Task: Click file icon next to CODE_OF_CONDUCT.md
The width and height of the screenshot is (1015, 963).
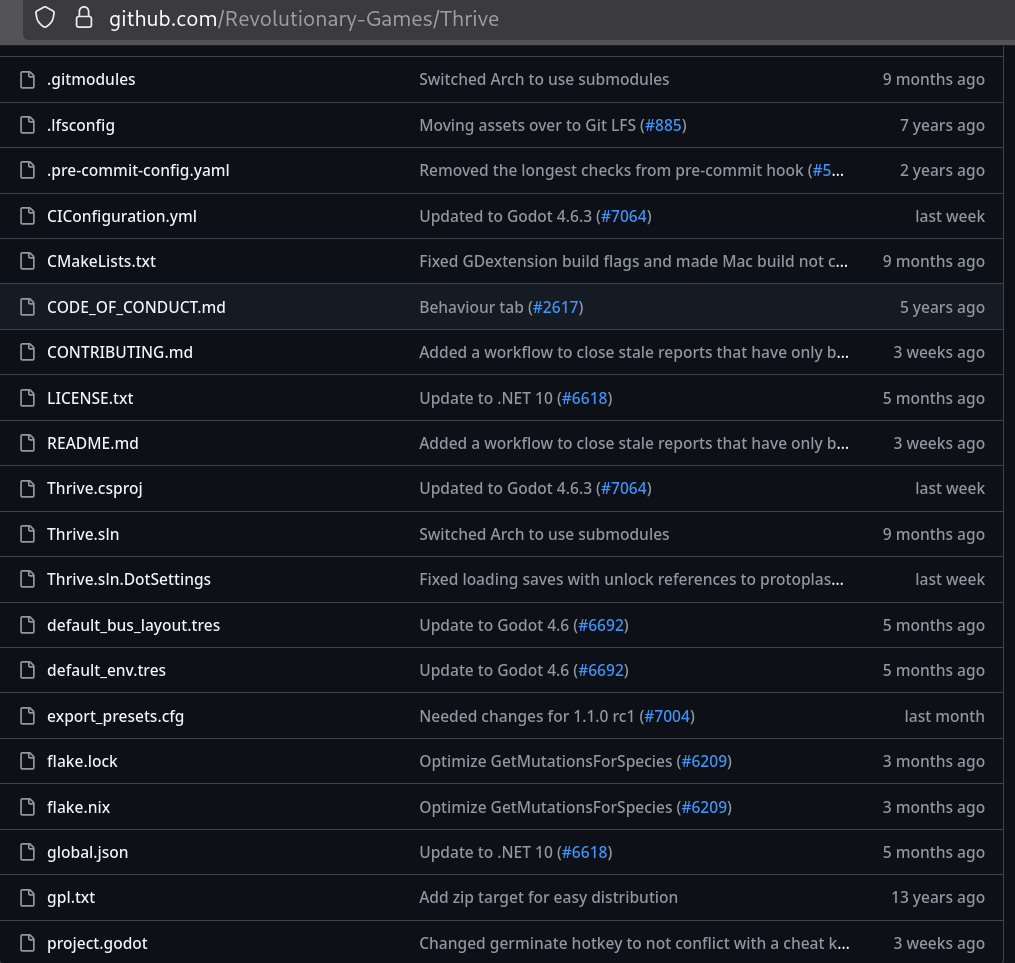Action: coord(27,307)
